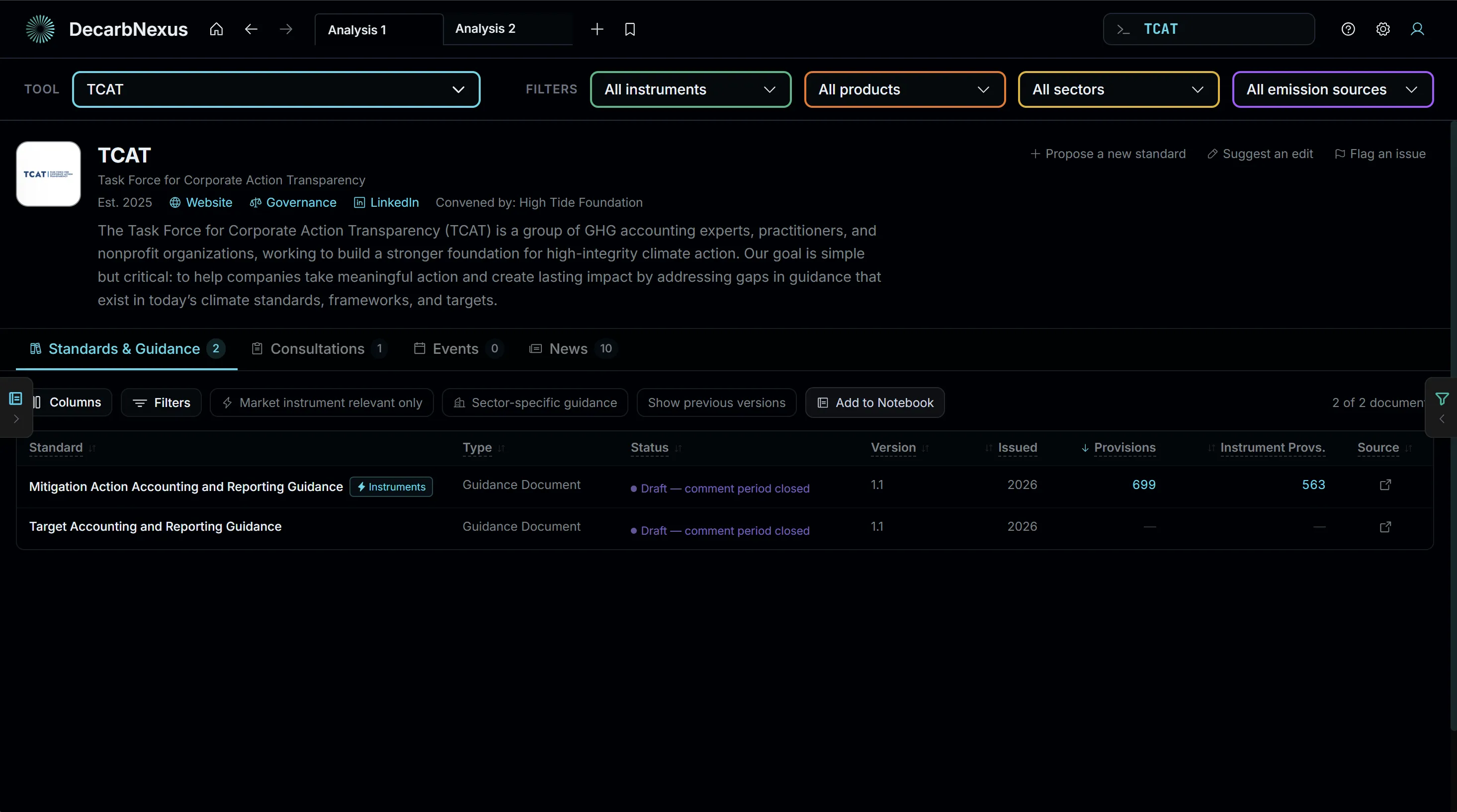
Task: Click the 699 provisions count
Action: click(1144, 485)
